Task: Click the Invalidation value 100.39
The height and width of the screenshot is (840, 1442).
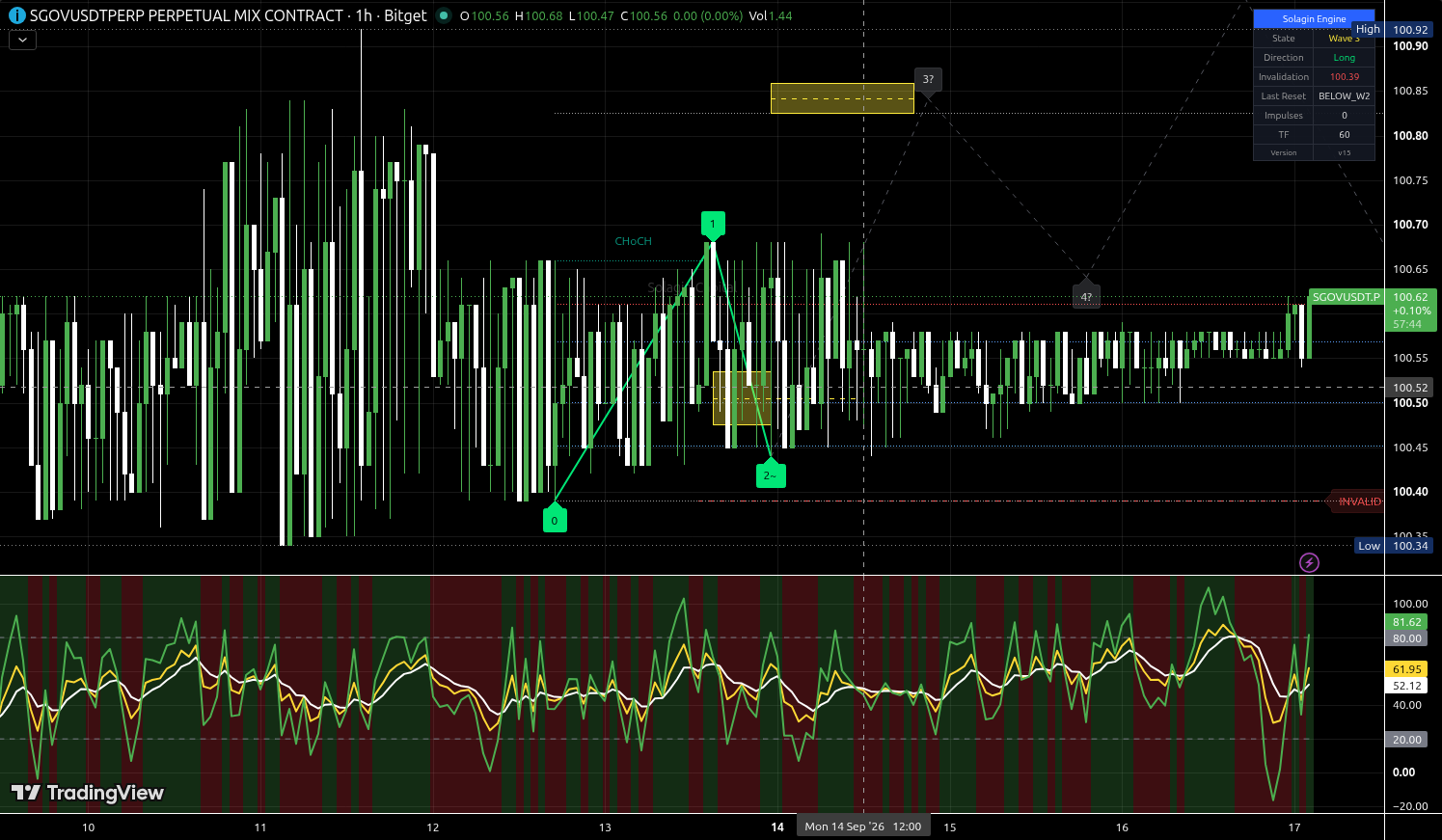Action: click(x=1345, y=77)
